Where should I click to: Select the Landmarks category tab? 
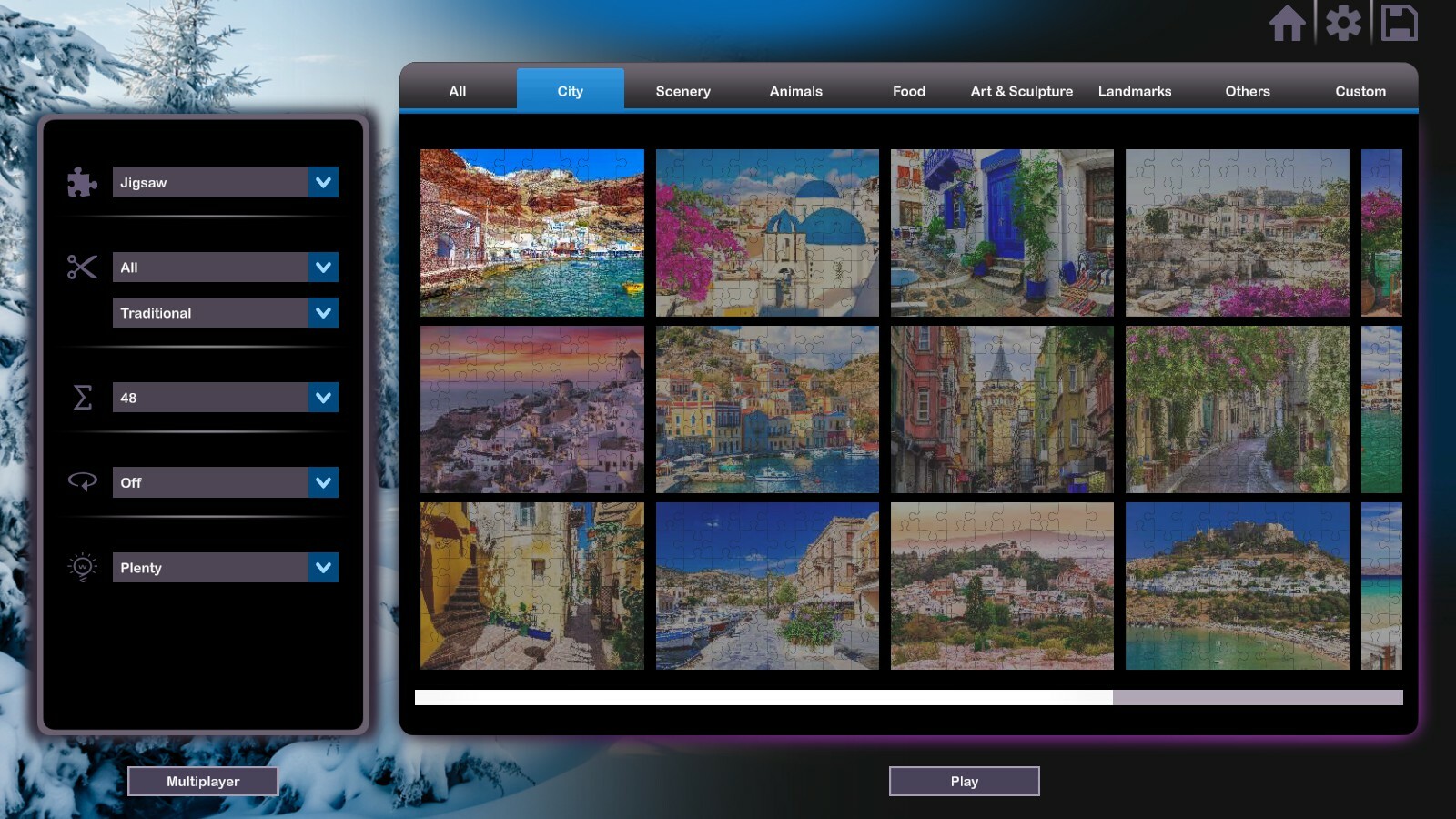(1135, 91)
